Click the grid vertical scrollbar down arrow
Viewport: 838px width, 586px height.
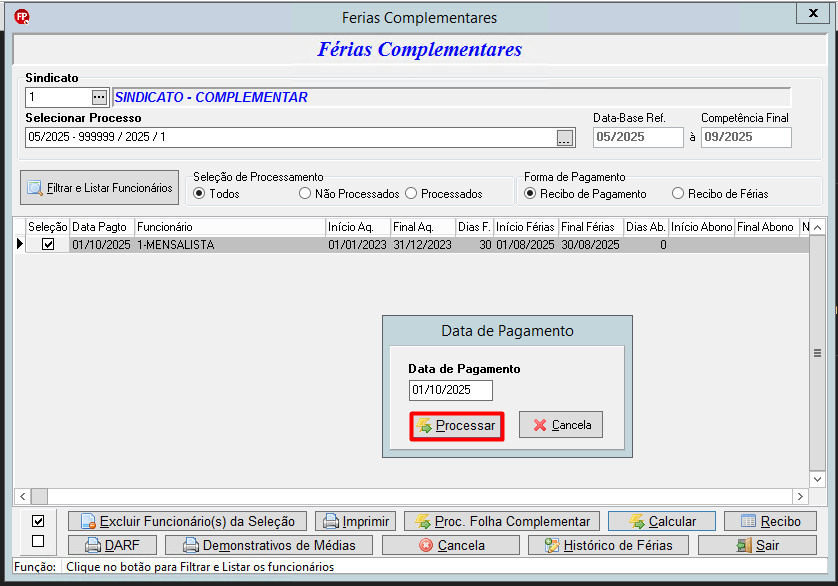tap(817, 479)
